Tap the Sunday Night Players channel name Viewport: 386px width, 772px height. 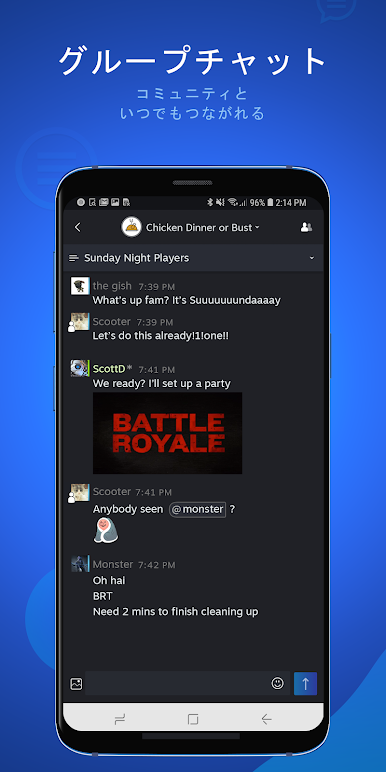136,258
